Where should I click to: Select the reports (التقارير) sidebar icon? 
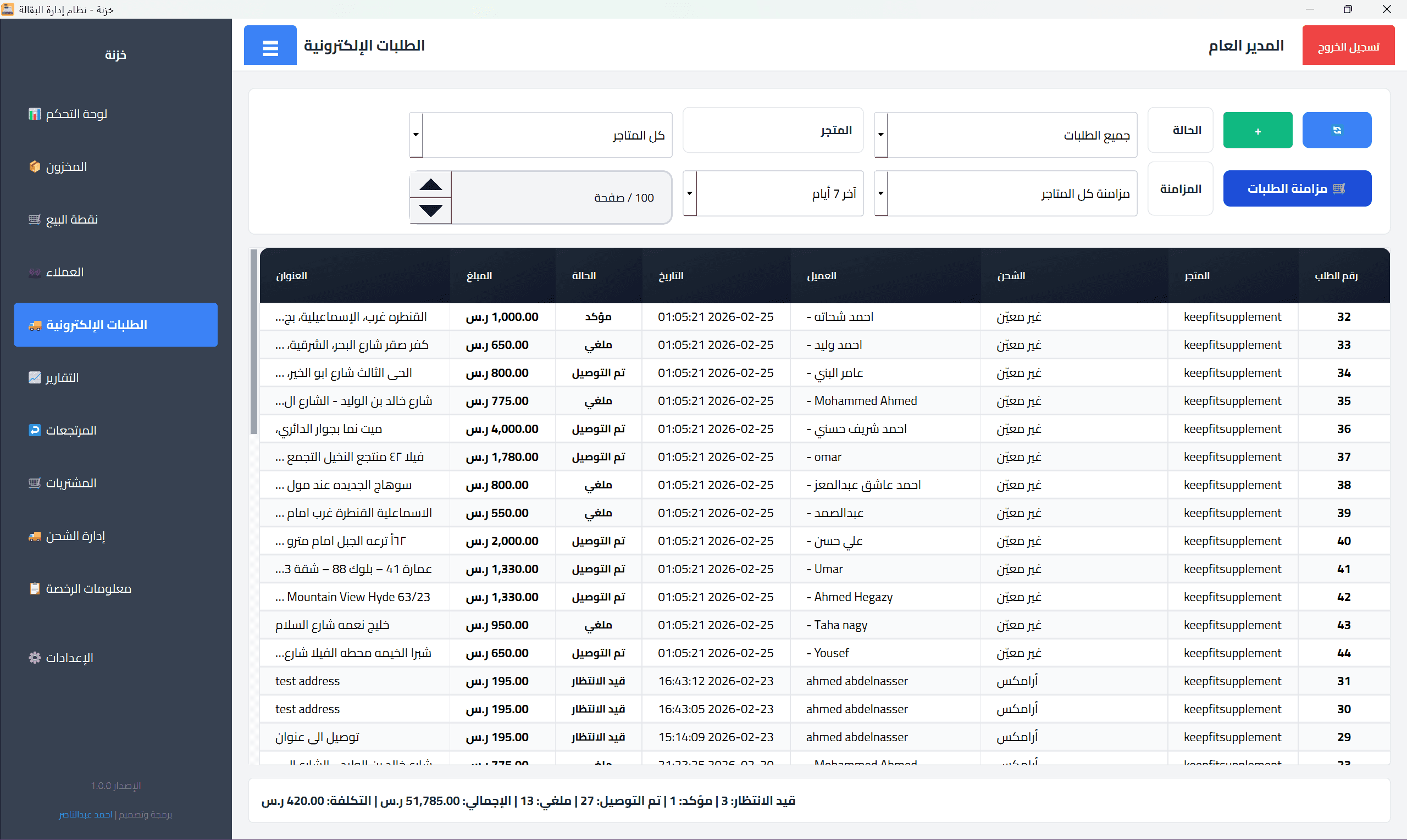pyautogui.click(x=34, y=377)
